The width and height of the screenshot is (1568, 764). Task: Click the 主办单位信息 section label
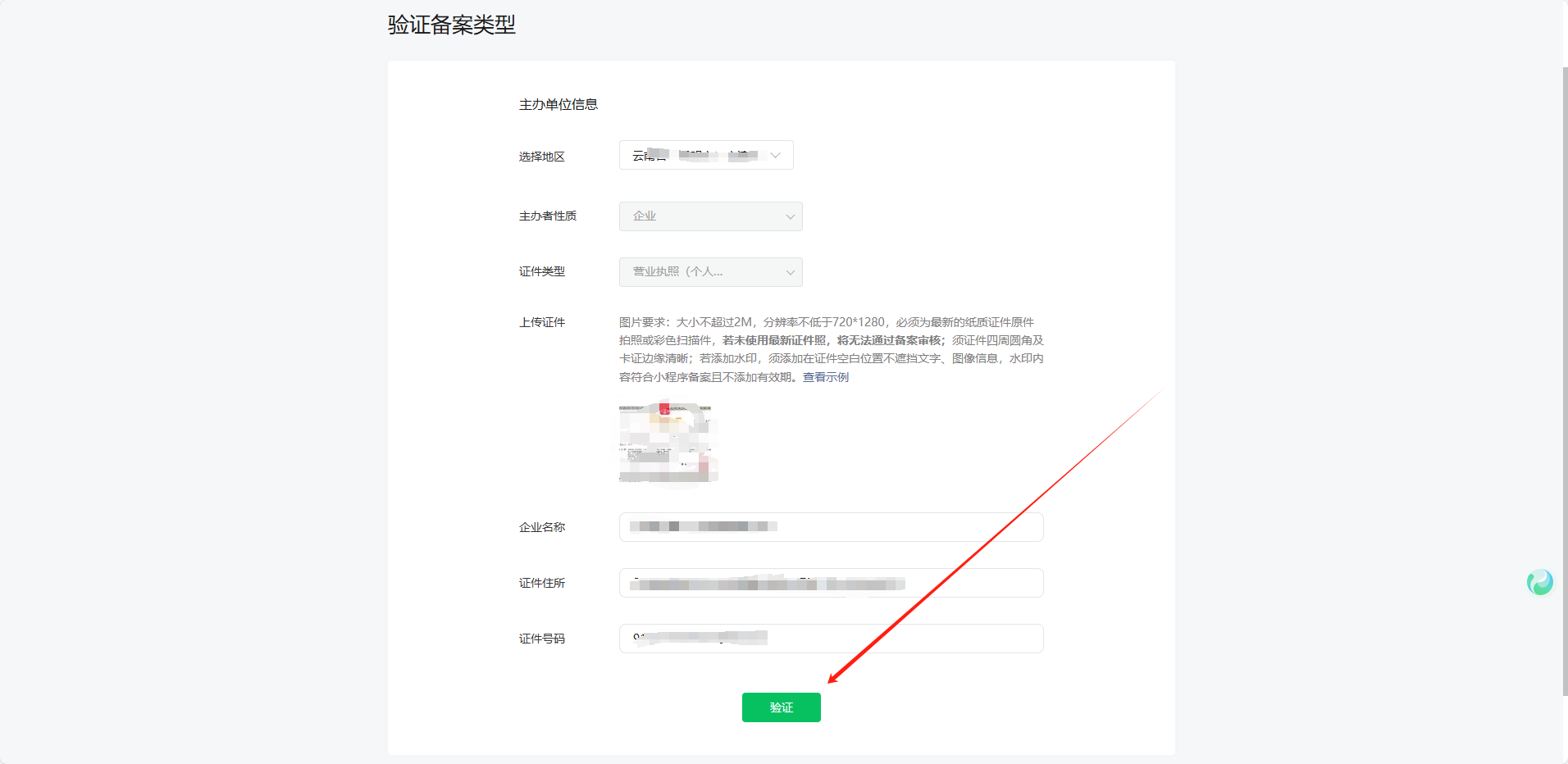[x=559, y=103]
